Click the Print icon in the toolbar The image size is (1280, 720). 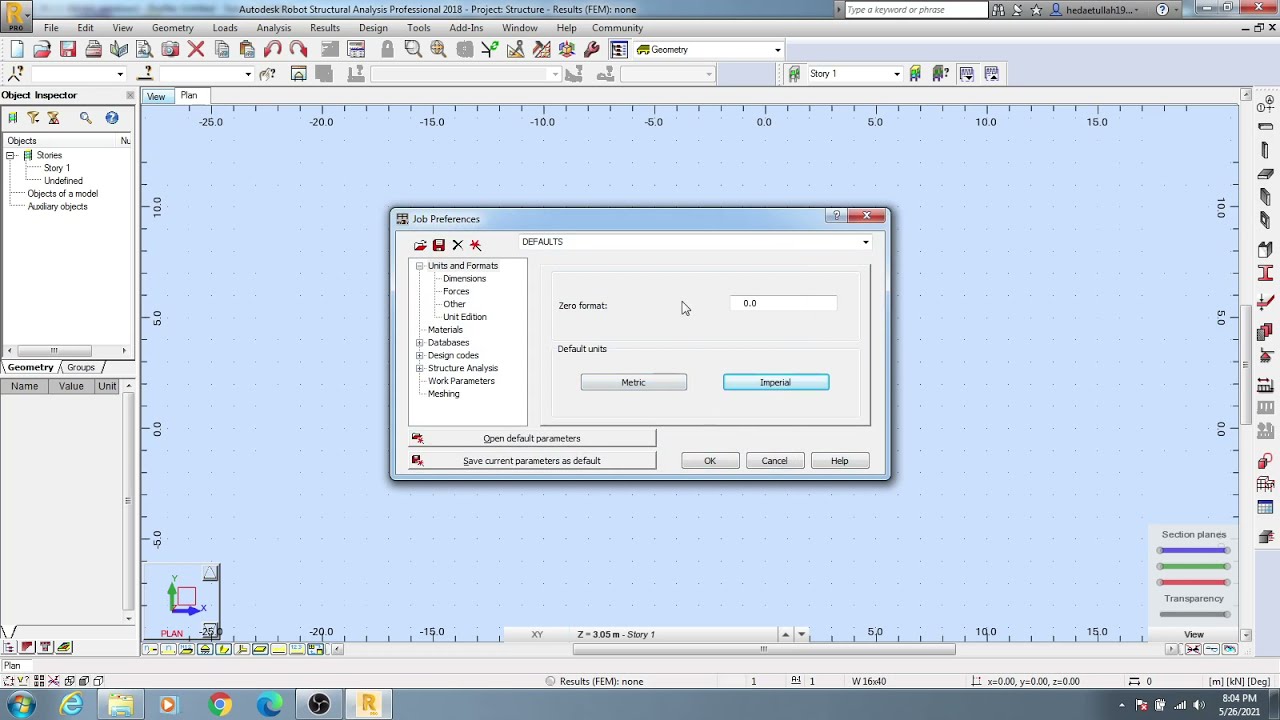(93, 49)
